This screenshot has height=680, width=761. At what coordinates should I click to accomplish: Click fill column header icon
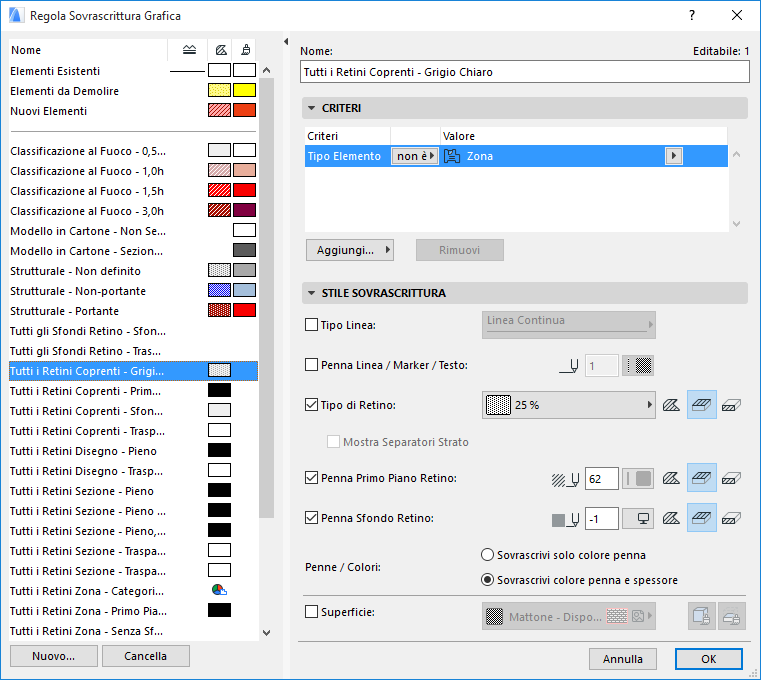[x=221, y=50]
